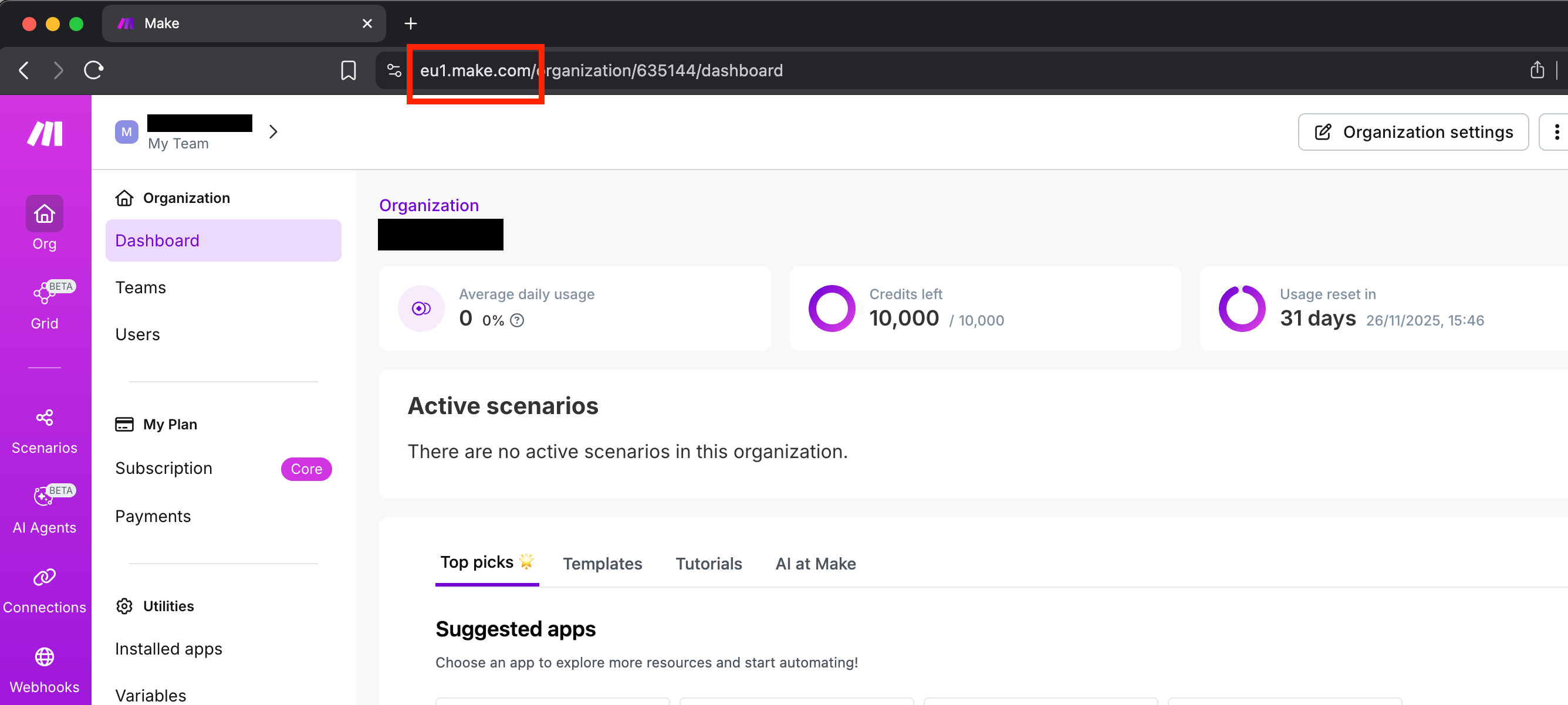Switch to the Templates tab
This screenshot has width=1568, height=705.
pyautogui.click(x=602, y=564)
